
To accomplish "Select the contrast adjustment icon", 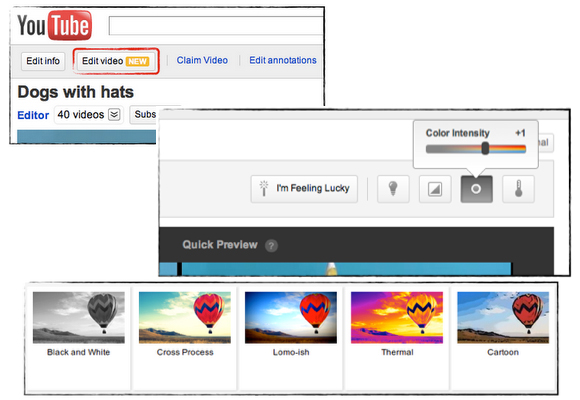I will point(435,189).
